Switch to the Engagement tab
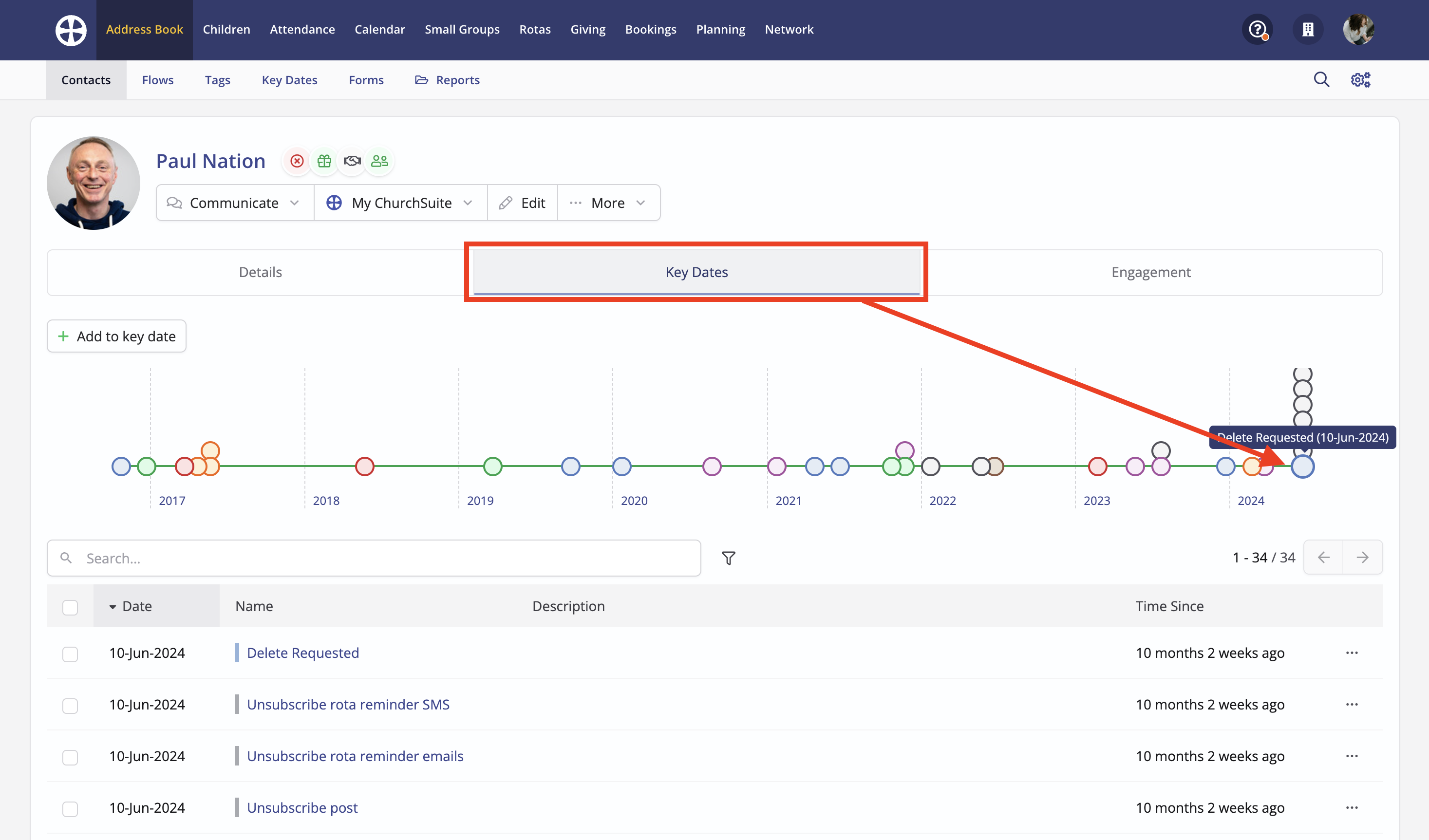1429x840 pixels. [1150, 273]
